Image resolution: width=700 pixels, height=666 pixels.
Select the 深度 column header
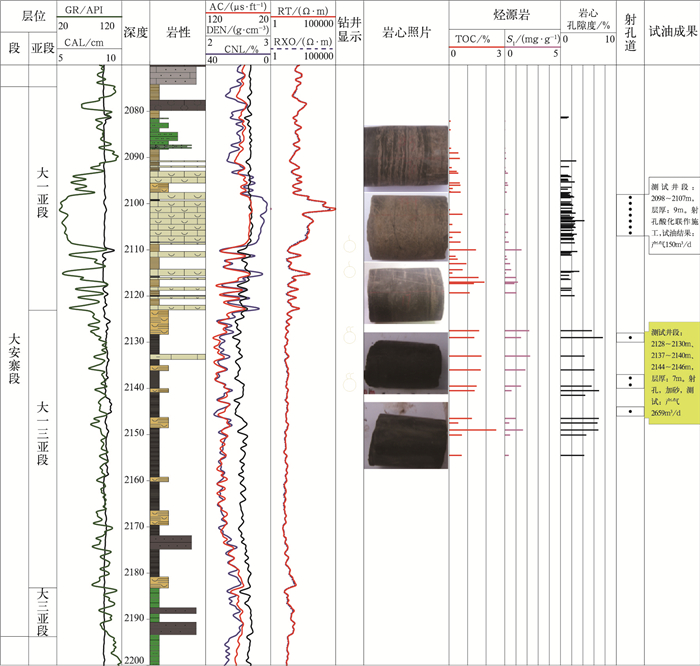pos(135,32)
